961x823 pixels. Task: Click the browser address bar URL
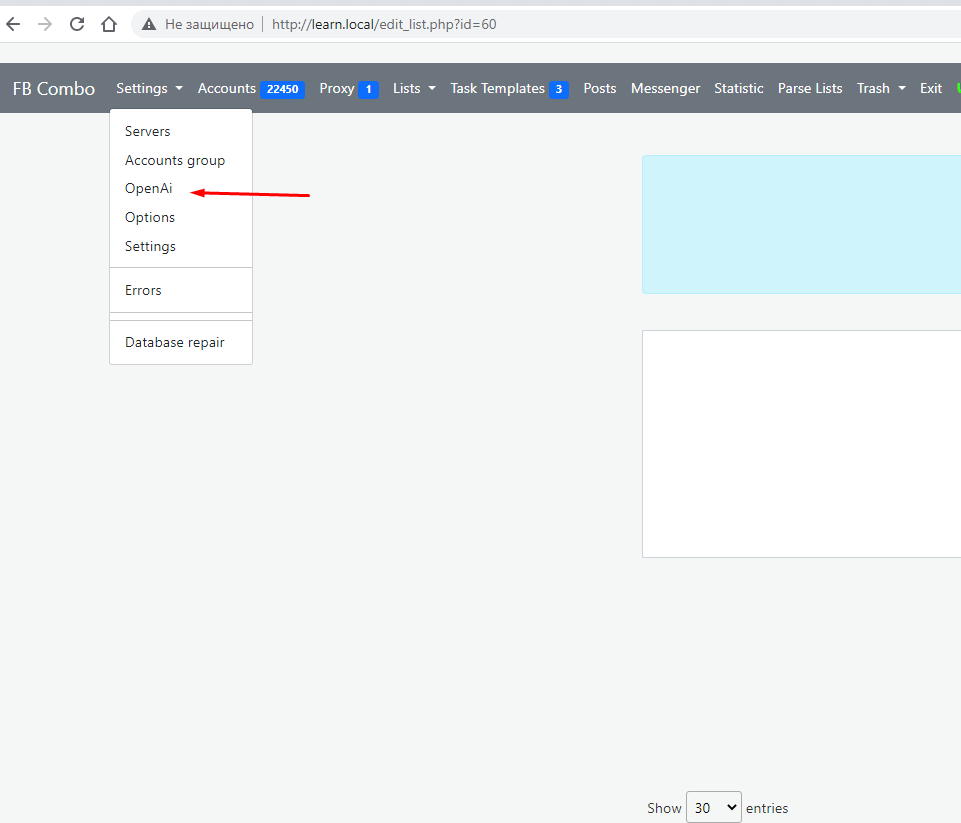[x=384, y=24]
